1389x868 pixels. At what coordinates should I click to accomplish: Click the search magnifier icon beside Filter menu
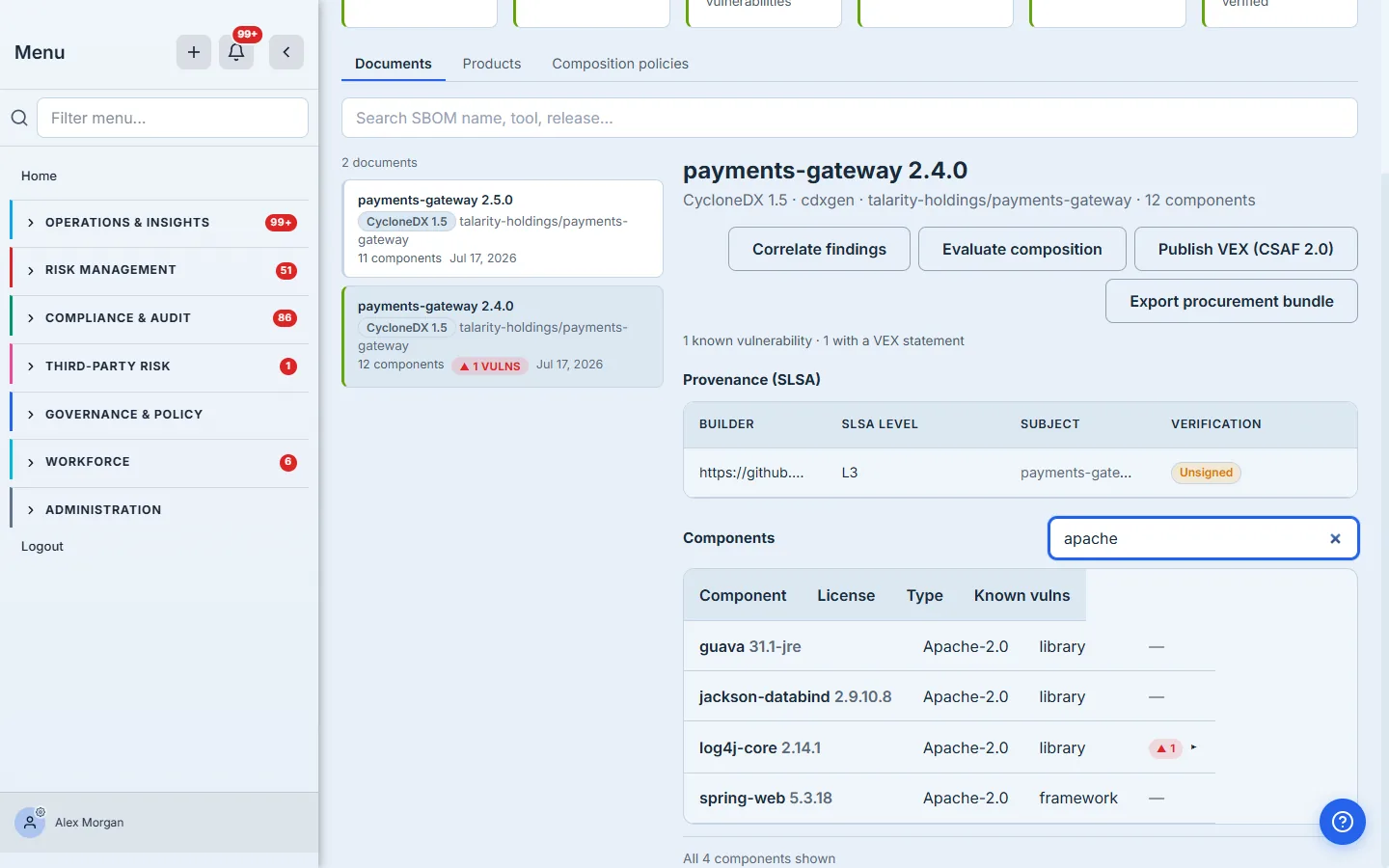(19, 118)
